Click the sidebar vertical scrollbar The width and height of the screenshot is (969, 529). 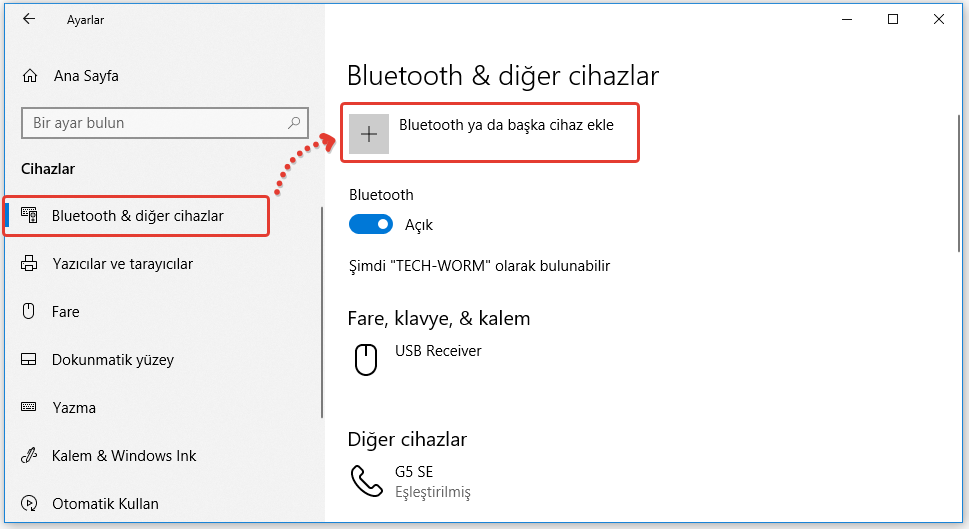(322, 310)
